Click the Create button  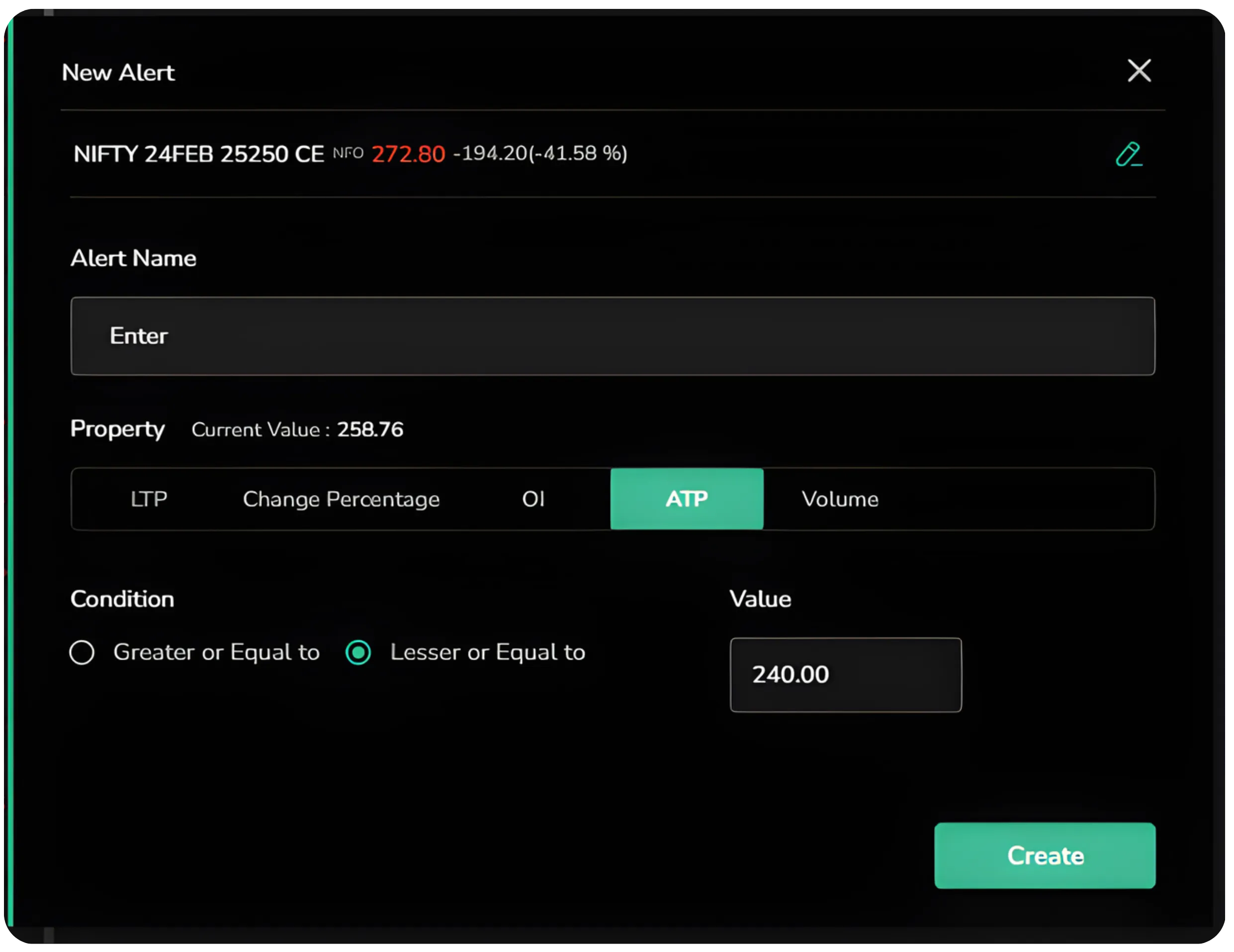coord(1044,856)
